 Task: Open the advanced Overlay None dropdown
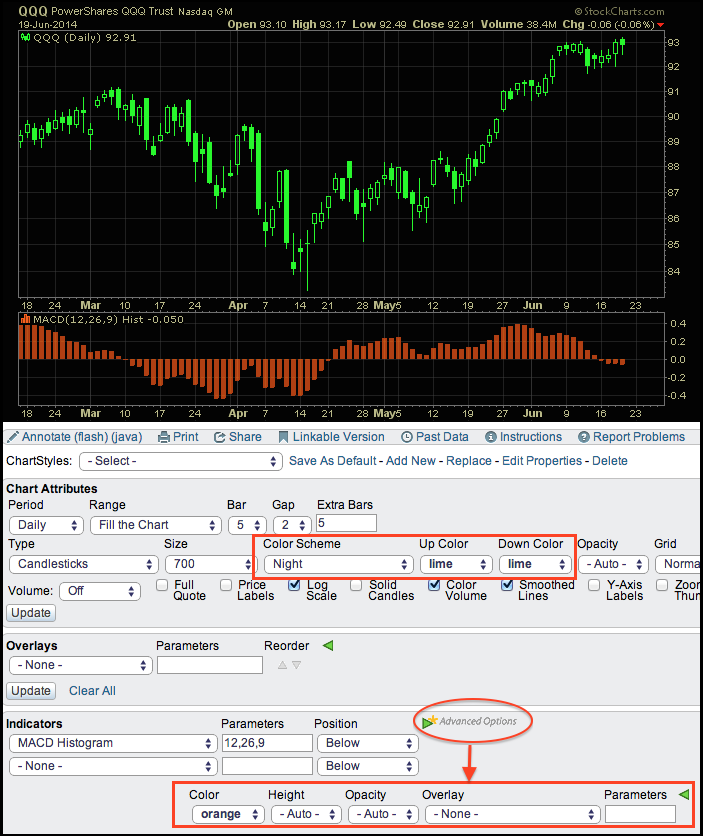pos(512,815)
